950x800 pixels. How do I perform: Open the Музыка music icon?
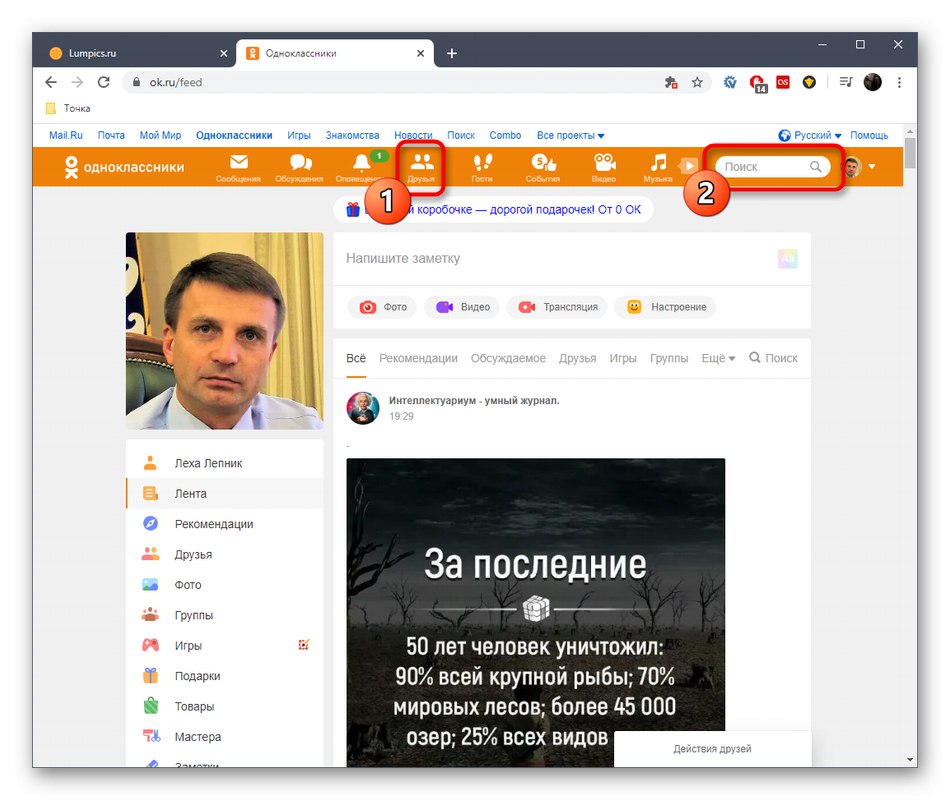tap(658, 165)
